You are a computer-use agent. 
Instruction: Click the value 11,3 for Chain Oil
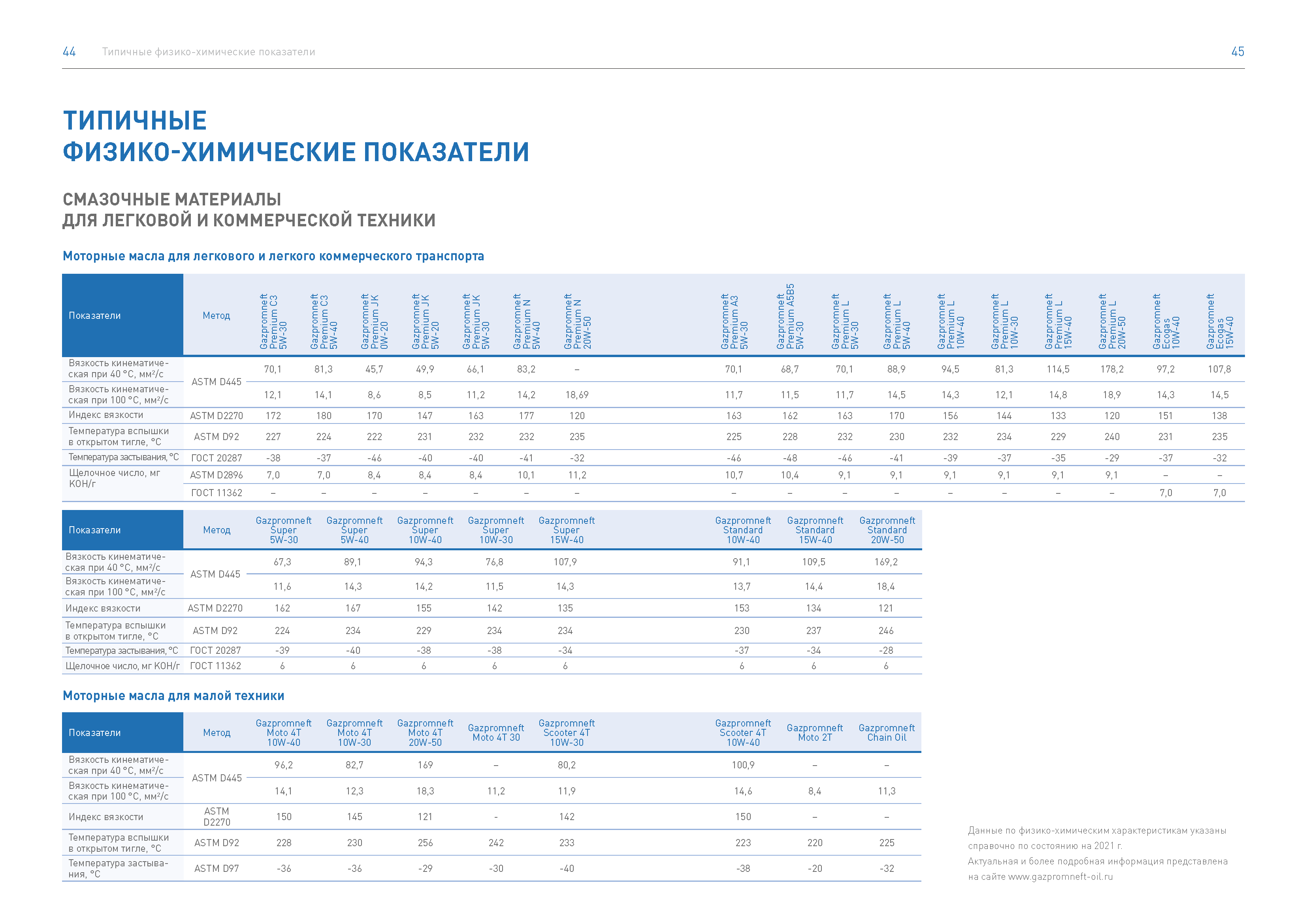886,791
